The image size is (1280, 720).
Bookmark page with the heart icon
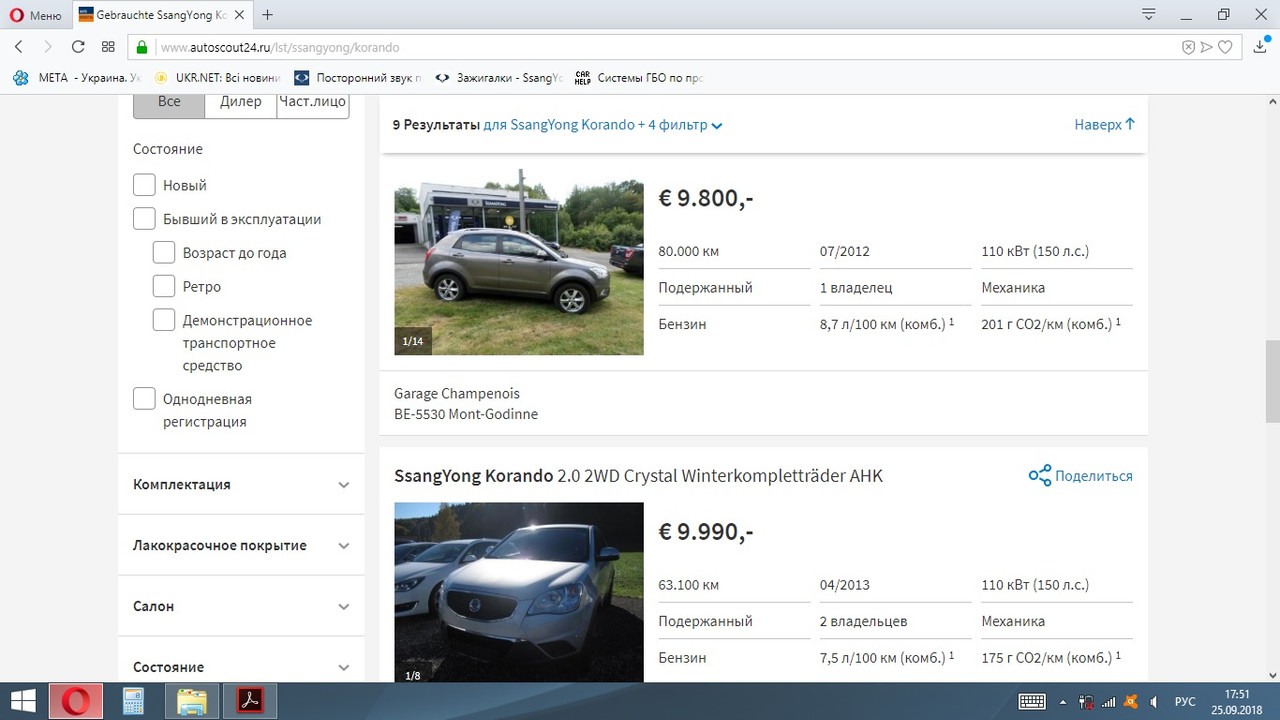(x=1225, y=47)
